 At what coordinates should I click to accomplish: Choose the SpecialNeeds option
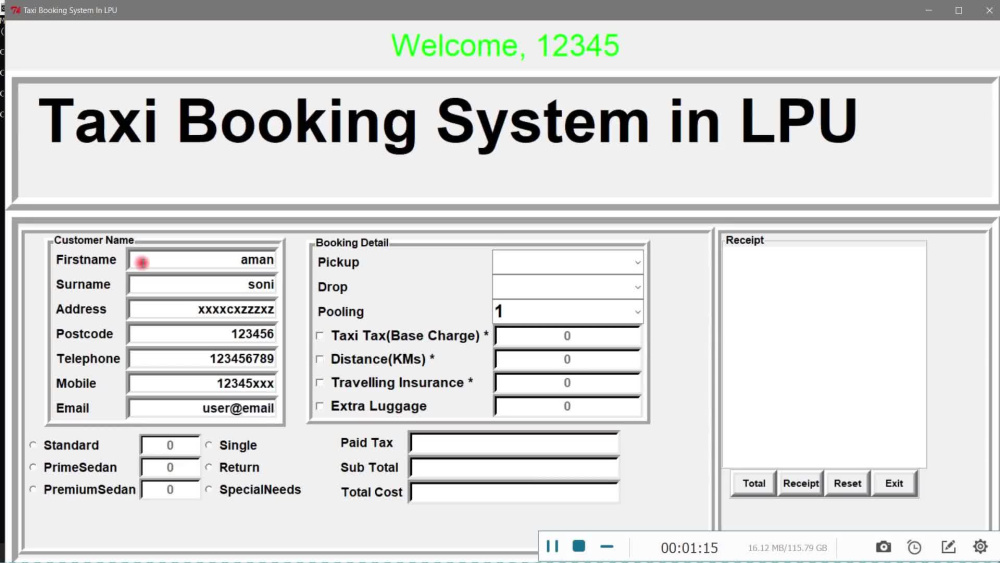click(x=209, y=490)
